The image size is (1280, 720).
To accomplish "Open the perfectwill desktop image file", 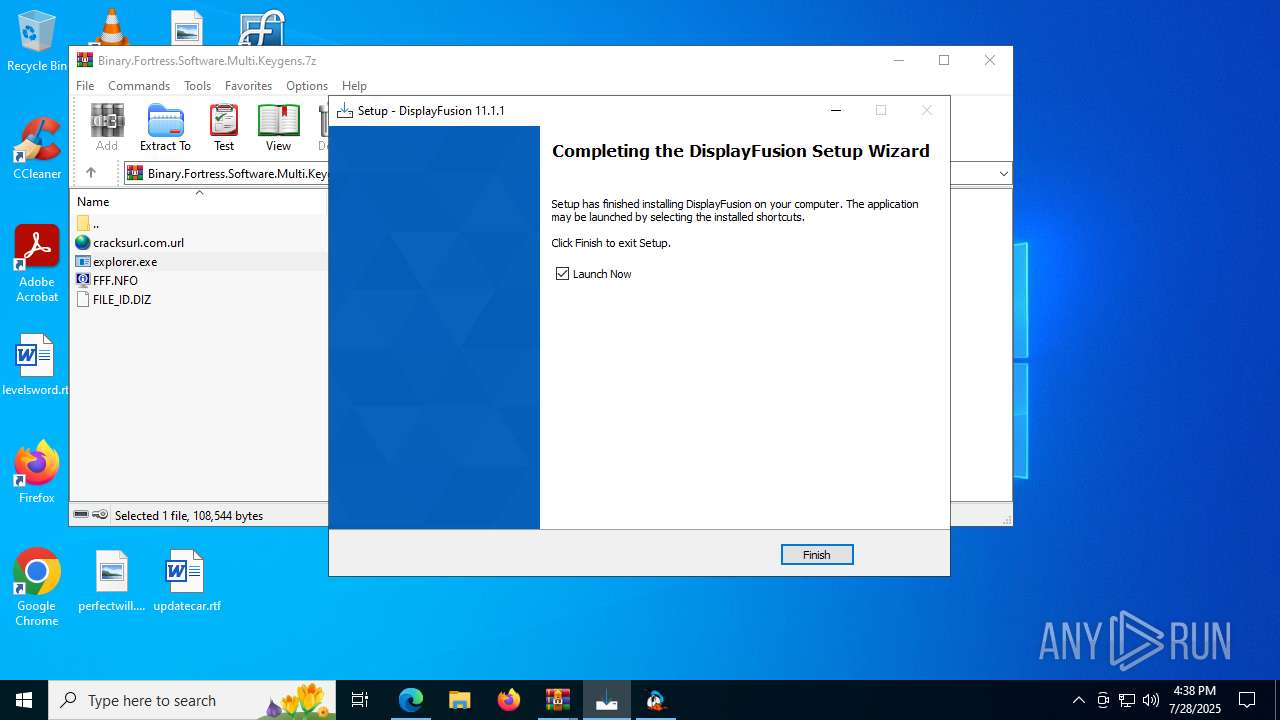I will [x=112, y=581].
